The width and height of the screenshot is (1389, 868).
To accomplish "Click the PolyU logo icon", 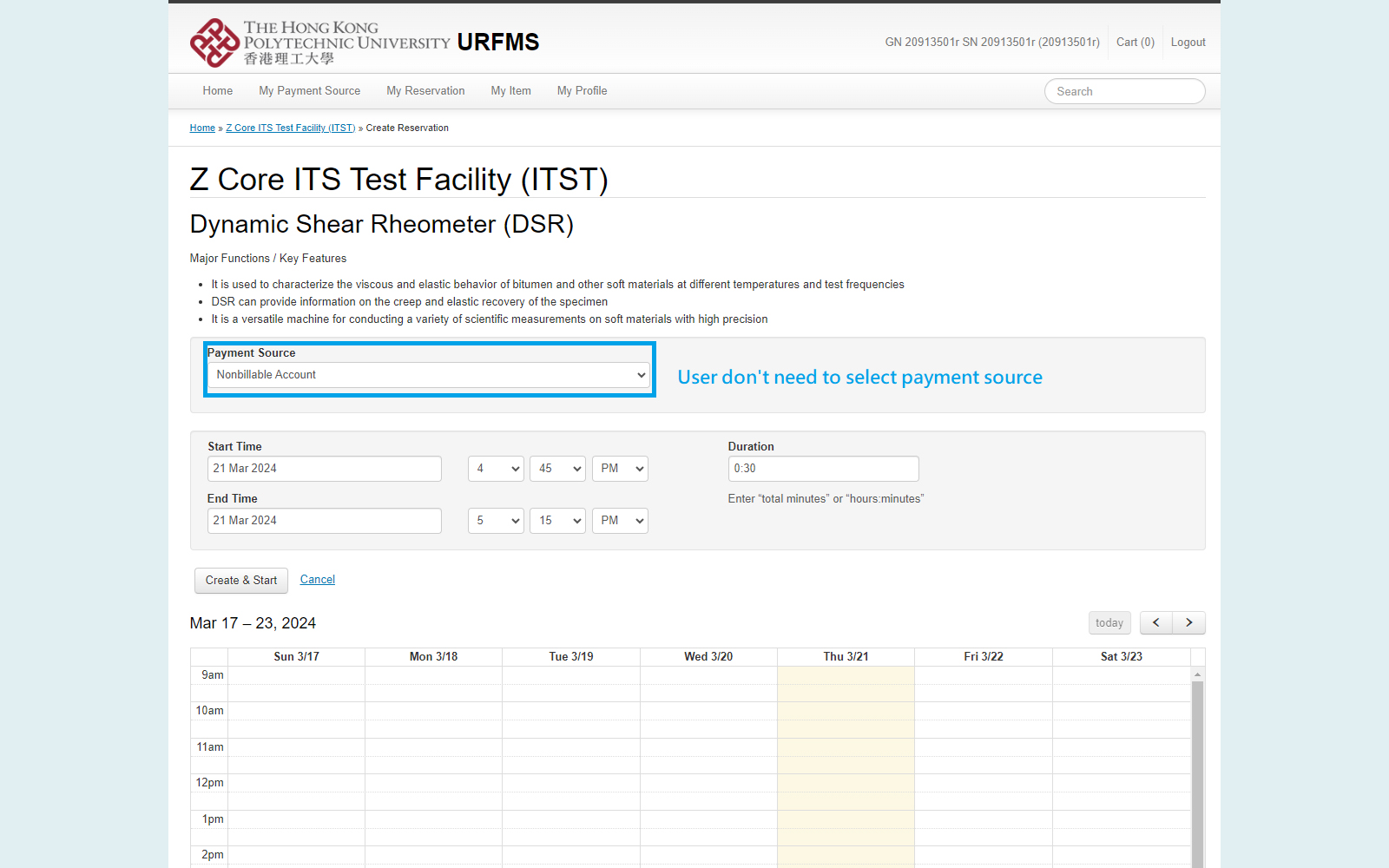I will point(214,43).
